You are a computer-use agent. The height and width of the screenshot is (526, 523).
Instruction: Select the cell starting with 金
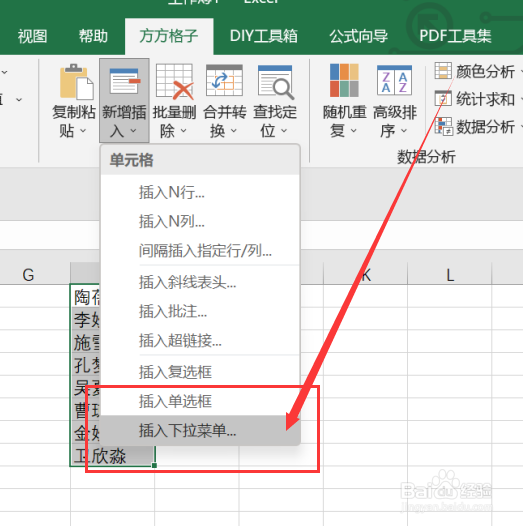[x=86, y=432]
